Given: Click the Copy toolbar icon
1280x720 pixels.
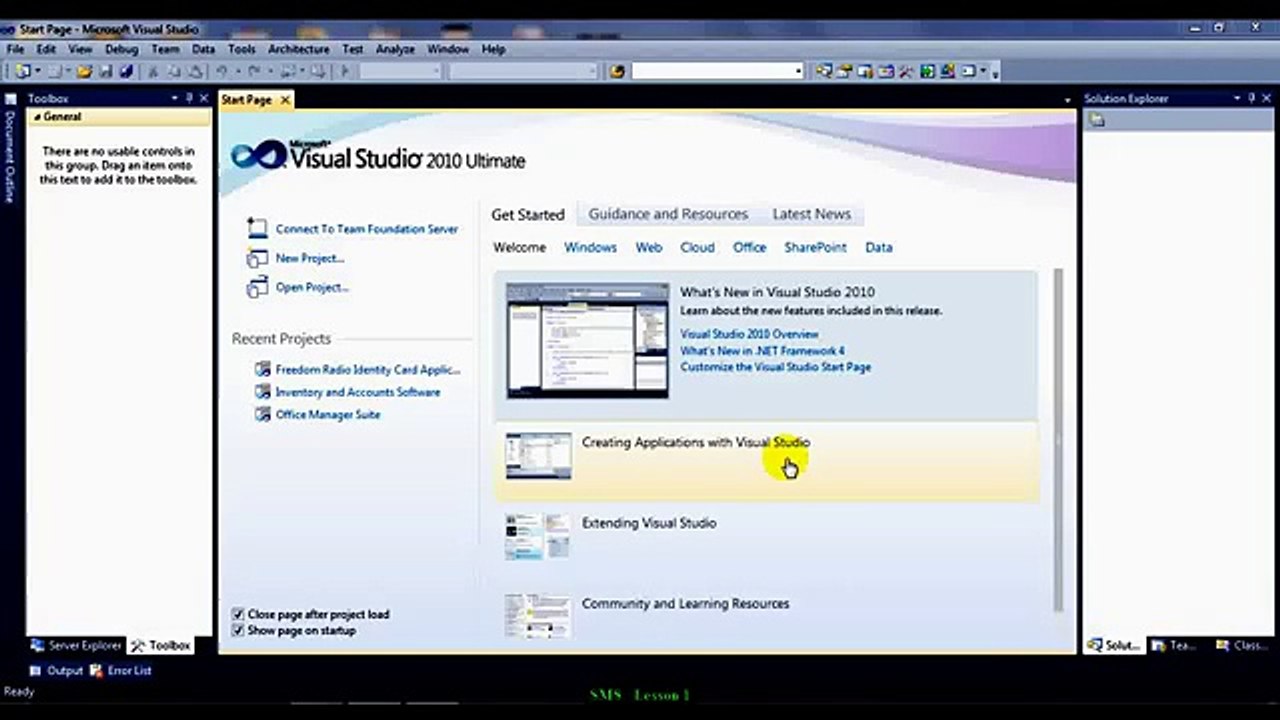Looking at the screenshot, I should coord(174,71).
